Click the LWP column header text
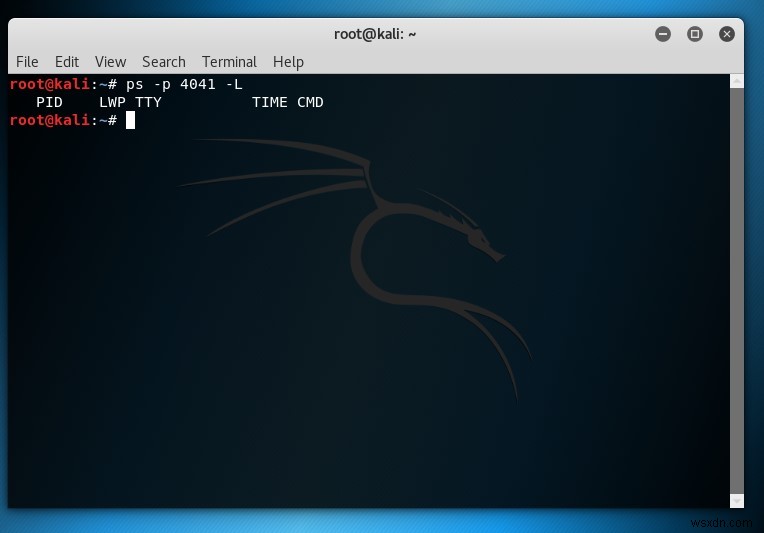This screenshot has width=764, height=533. [112, 102]
